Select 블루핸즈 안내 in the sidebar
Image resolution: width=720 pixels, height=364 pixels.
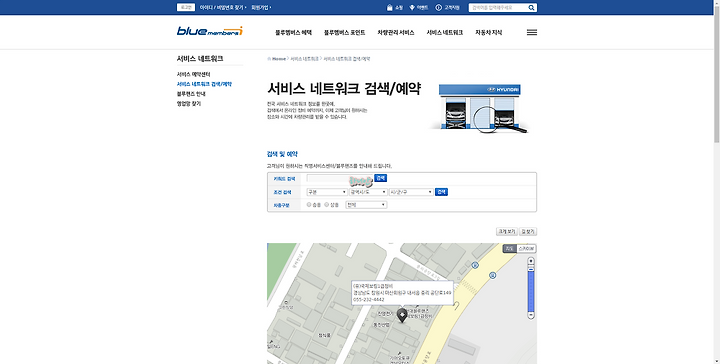click(x=191, y=94)
